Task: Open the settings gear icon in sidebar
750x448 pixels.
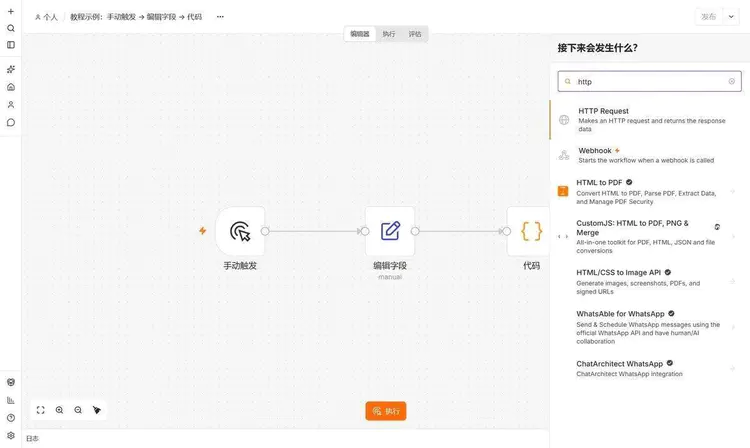Action: [11, 436]
